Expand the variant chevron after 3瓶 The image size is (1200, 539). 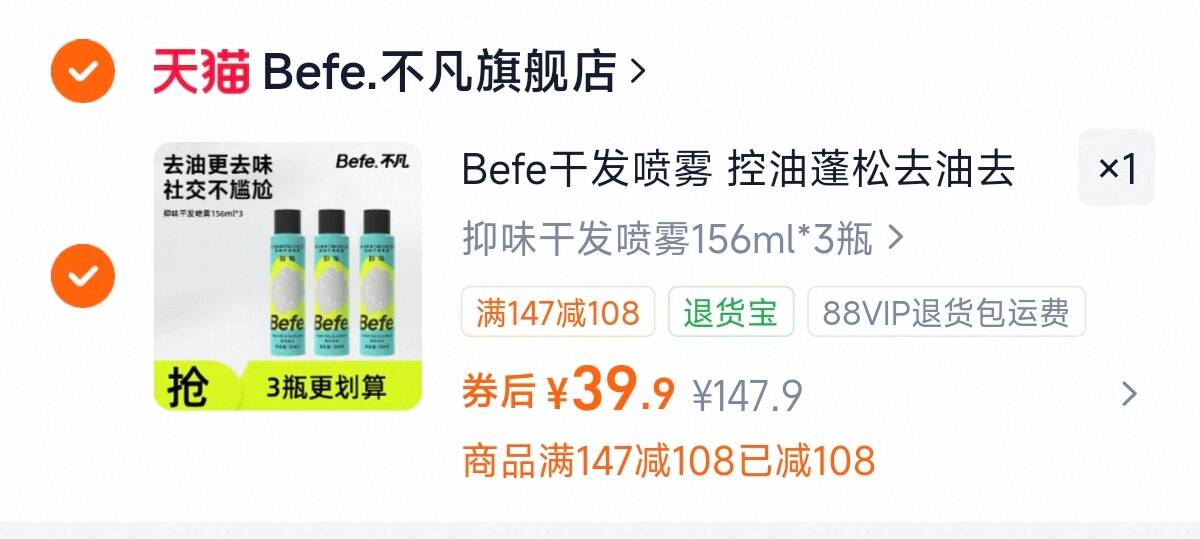896,239
